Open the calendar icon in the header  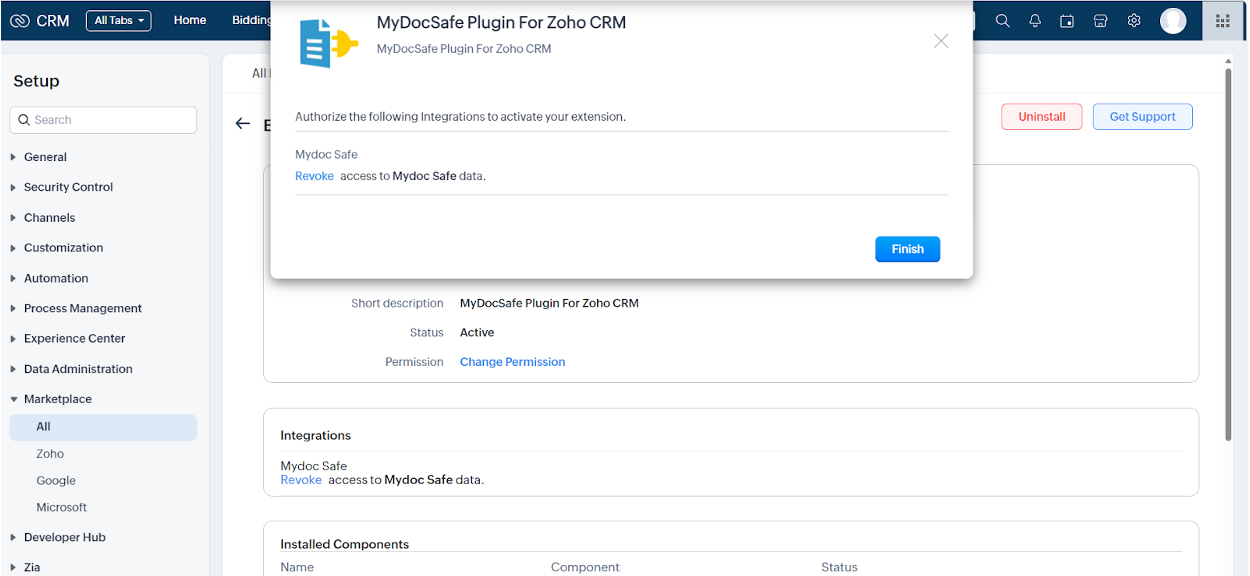(1068, 20)
